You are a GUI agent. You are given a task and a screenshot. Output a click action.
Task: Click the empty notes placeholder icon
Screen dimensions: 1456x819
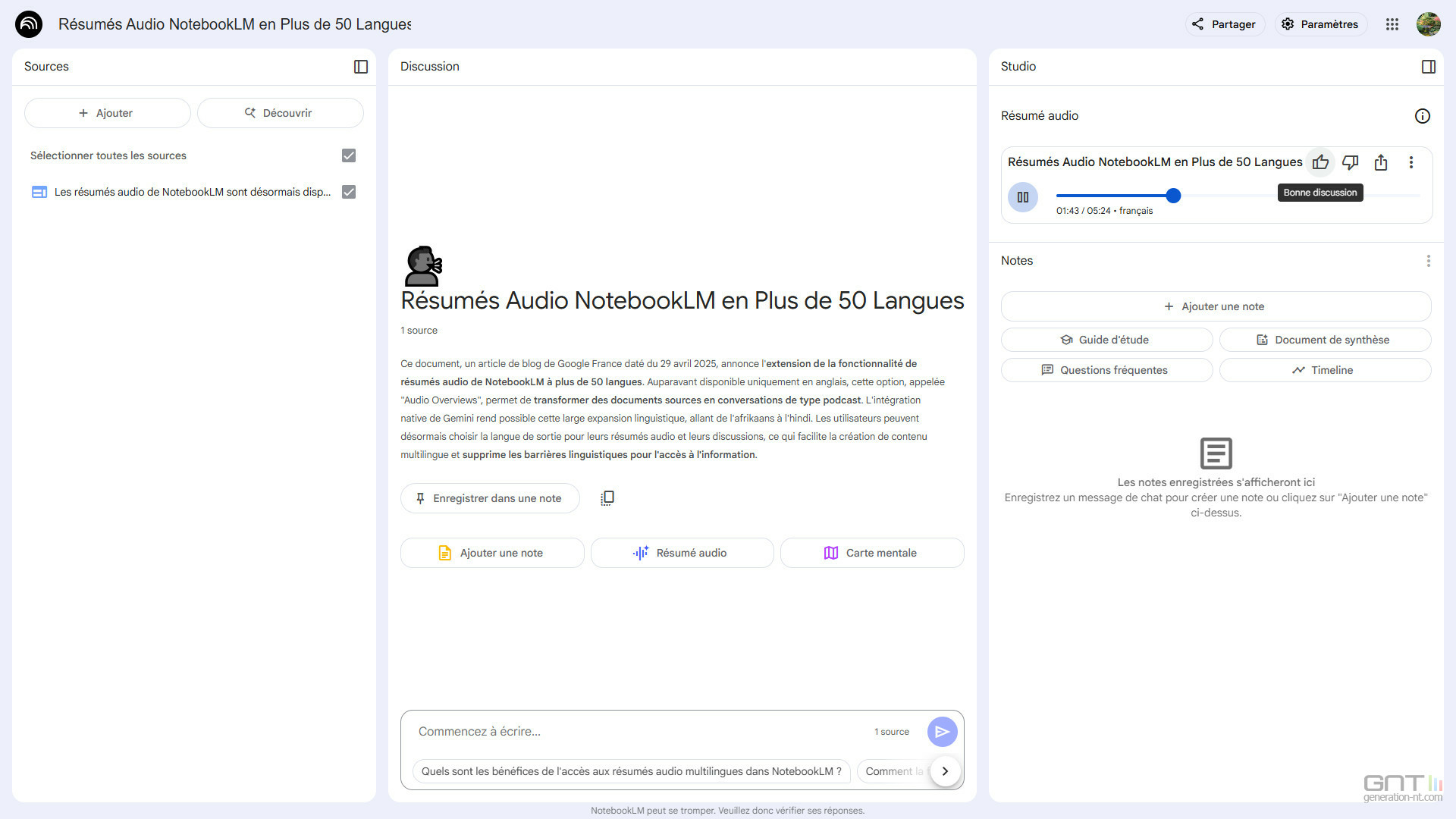[1216, 453]
